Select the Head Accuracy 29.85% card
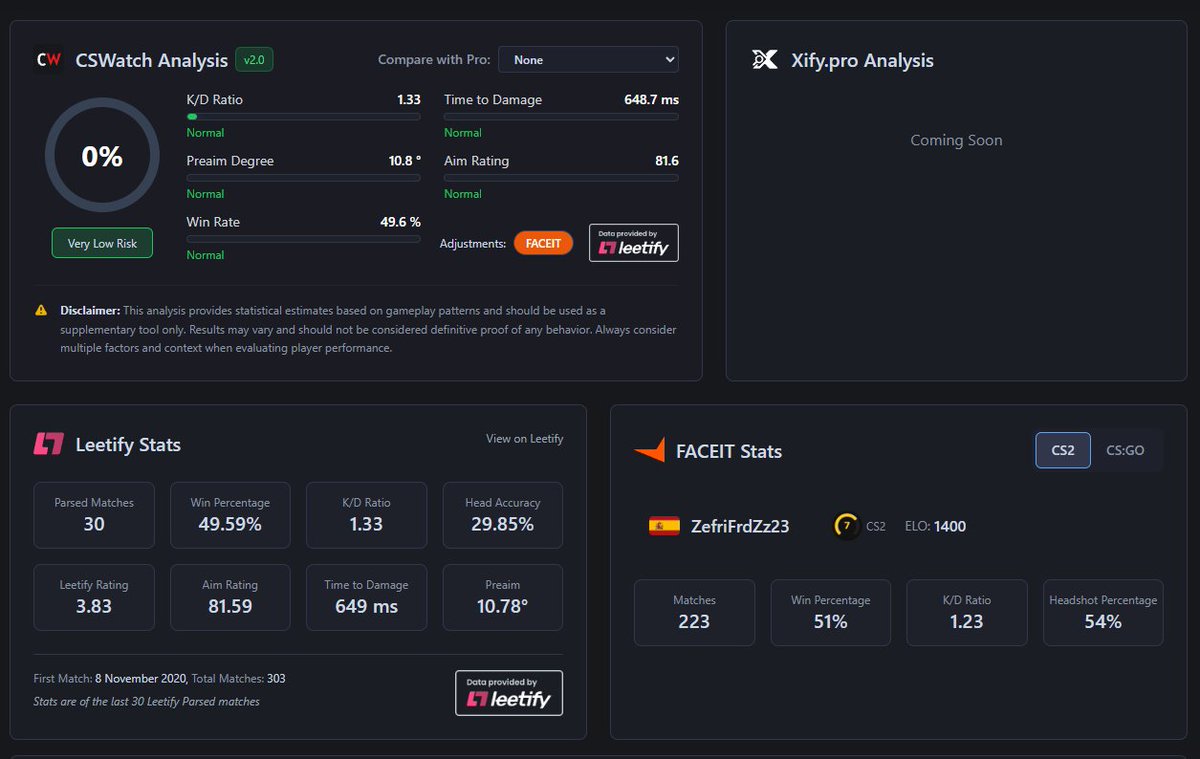 coord(503,515)
